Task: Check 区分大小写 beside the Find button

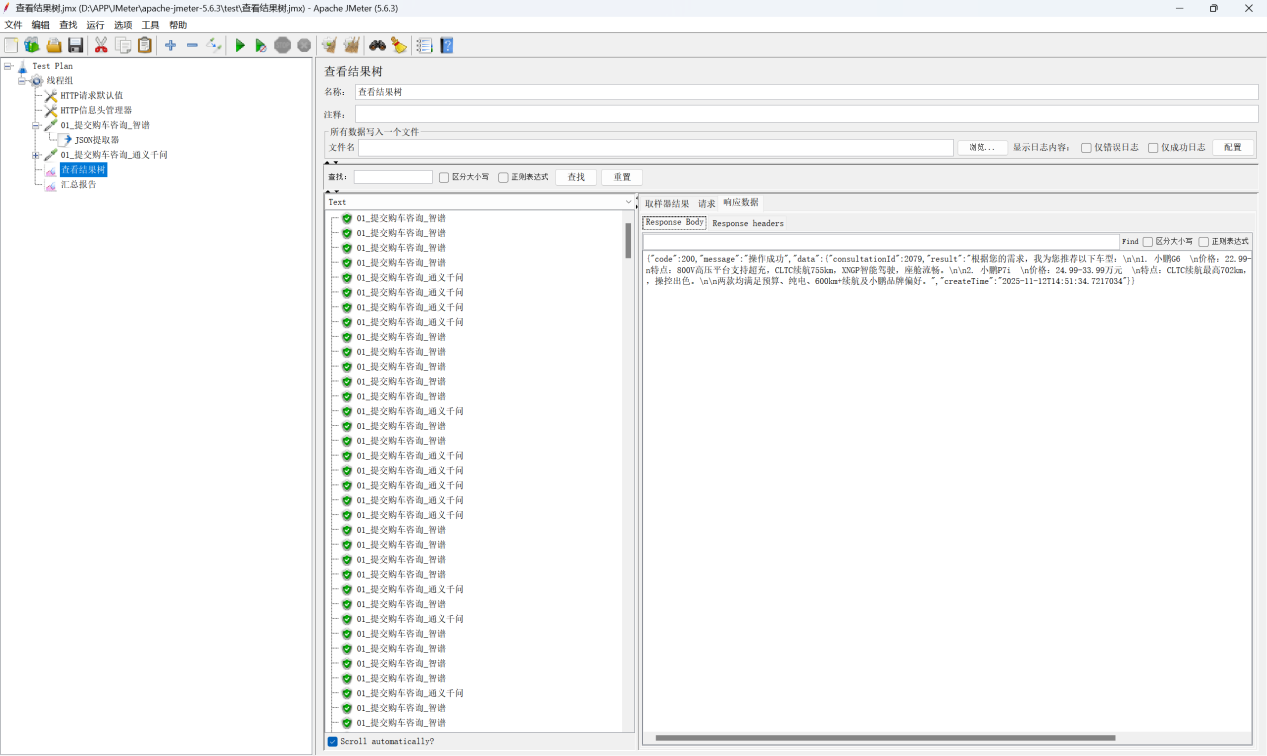Action: pos(1148,242)
